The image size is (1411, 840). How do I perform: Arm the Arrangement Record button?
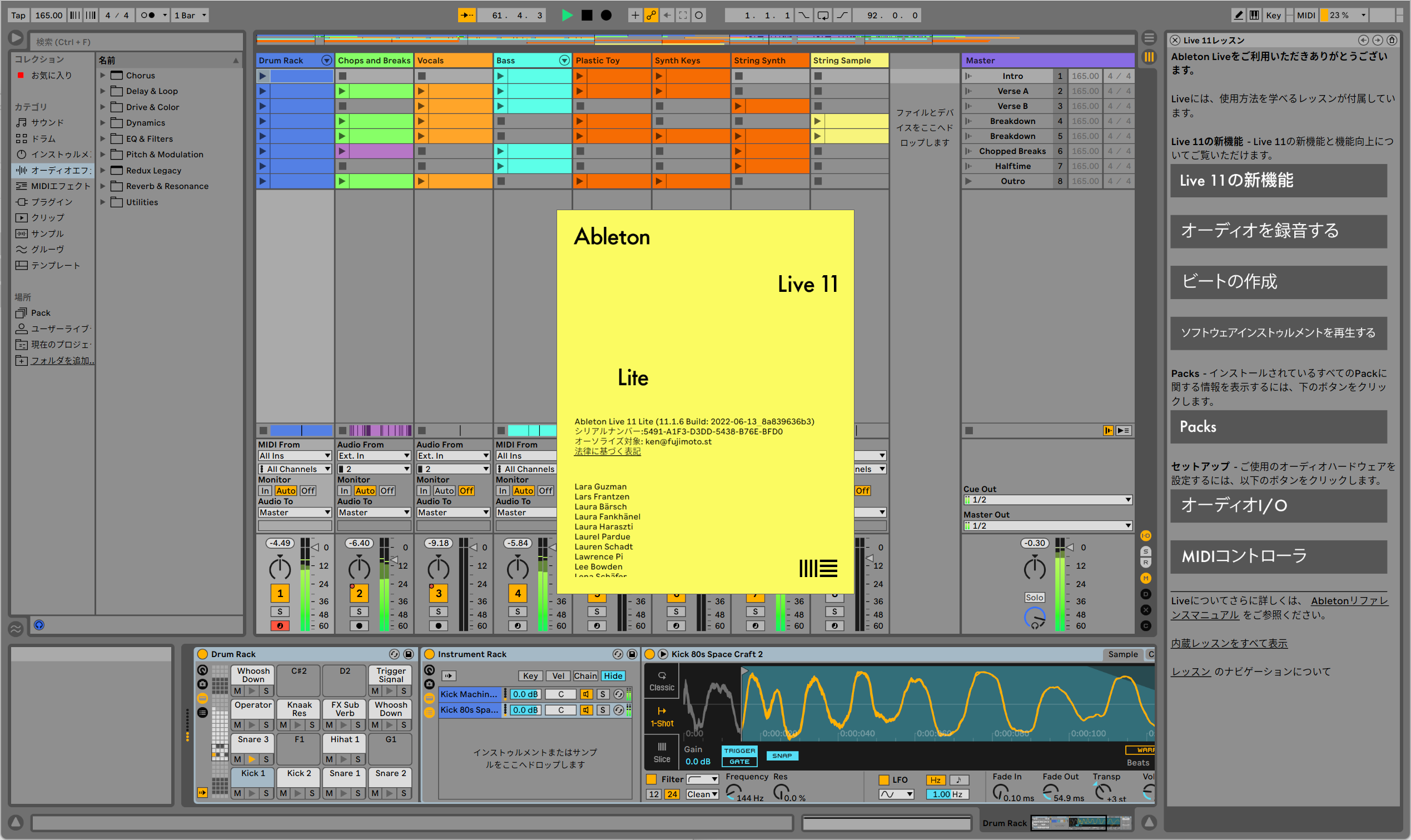[x=606, y=15]
